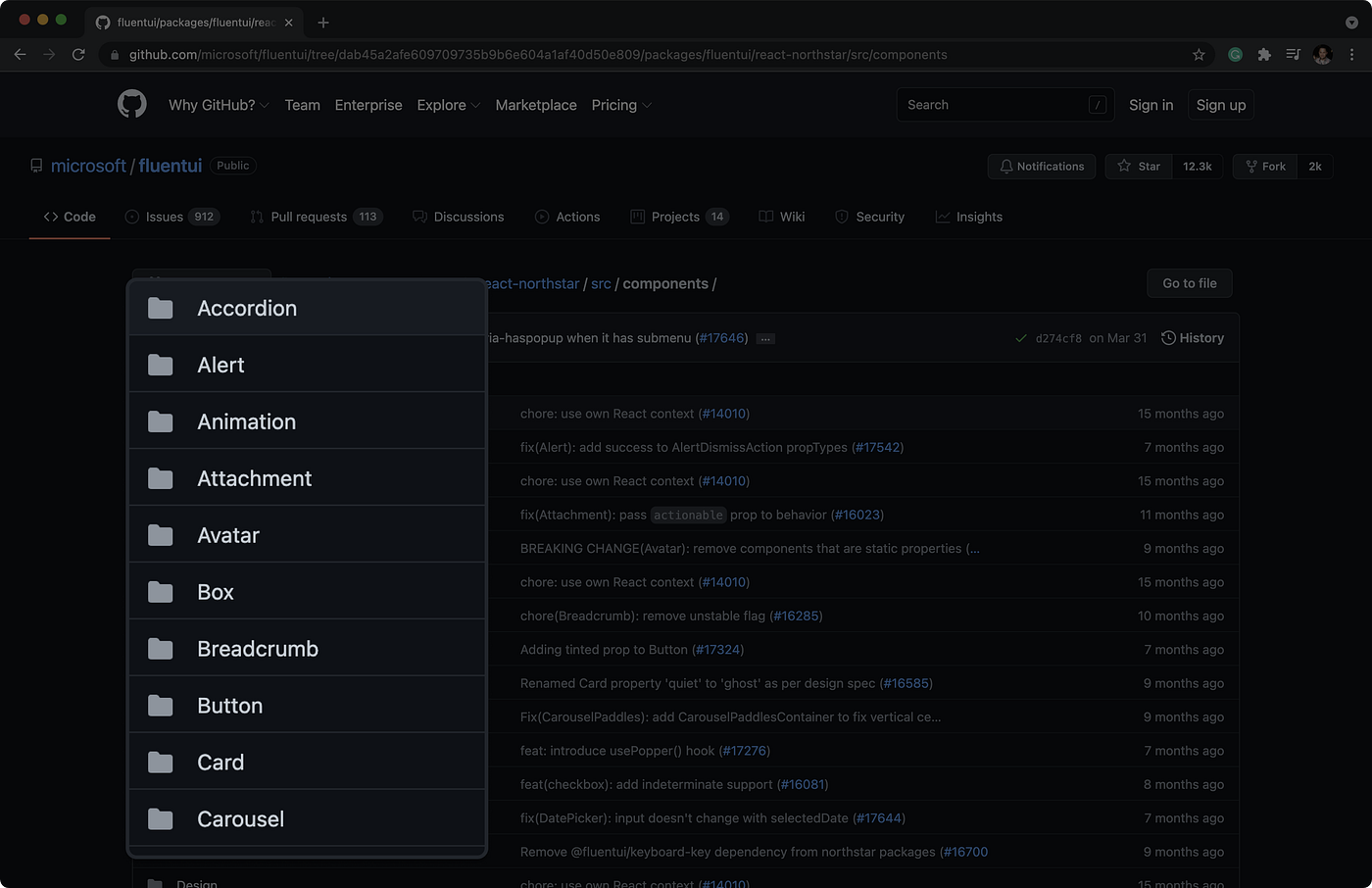Viewport: 1372px width, 888px height.
Task: Open pull request link #17646
Action: click(x=721, y=337)
